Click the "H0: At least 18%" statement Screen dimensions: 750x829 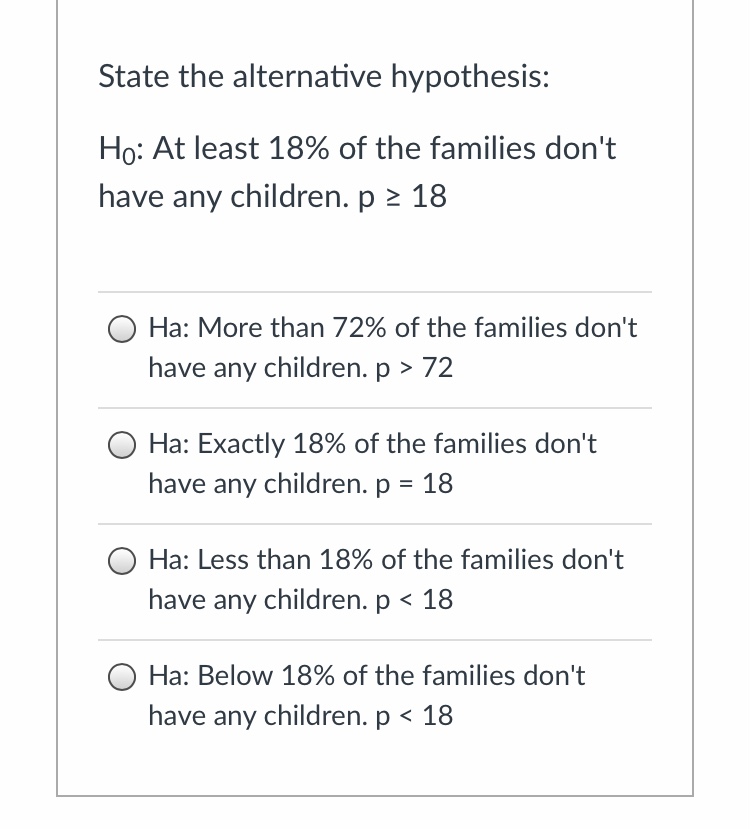pos(357,149)
